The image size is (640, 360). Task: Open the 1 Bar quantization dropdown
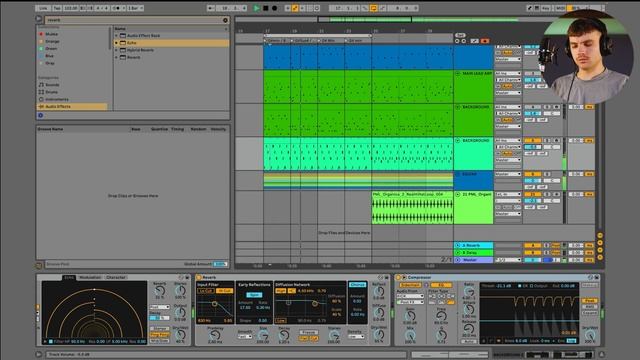click(x=135, y=8)
